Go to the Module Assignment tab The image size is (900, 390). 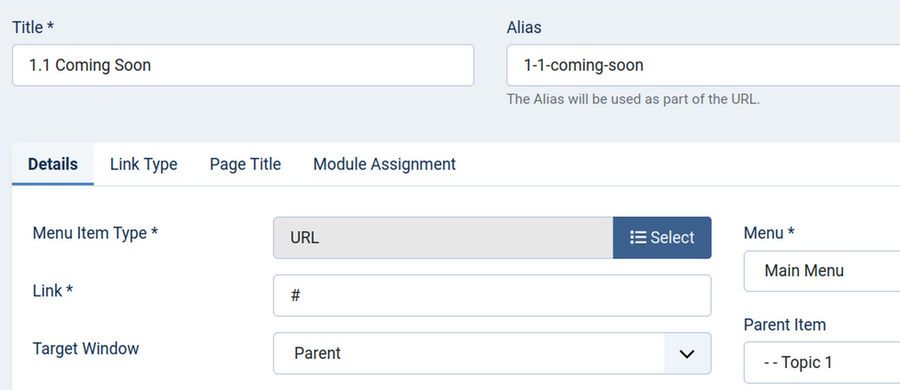pyautogui.click(x=384, y=164)
